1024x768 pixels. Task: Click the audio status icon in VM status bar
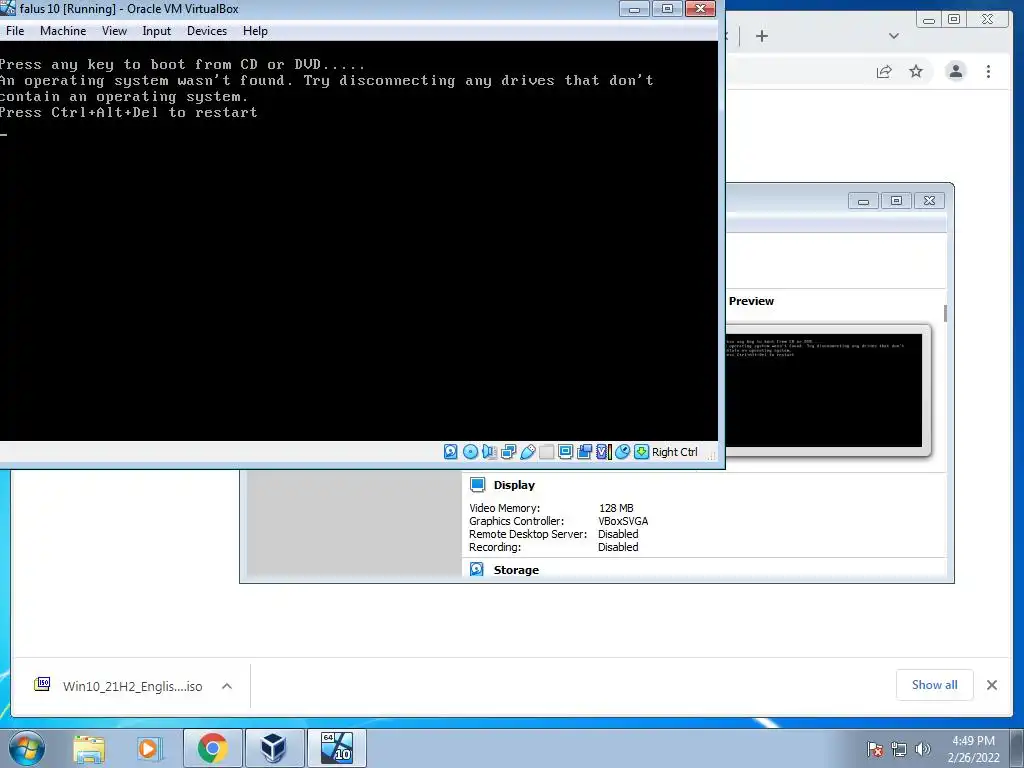[489, 452]
